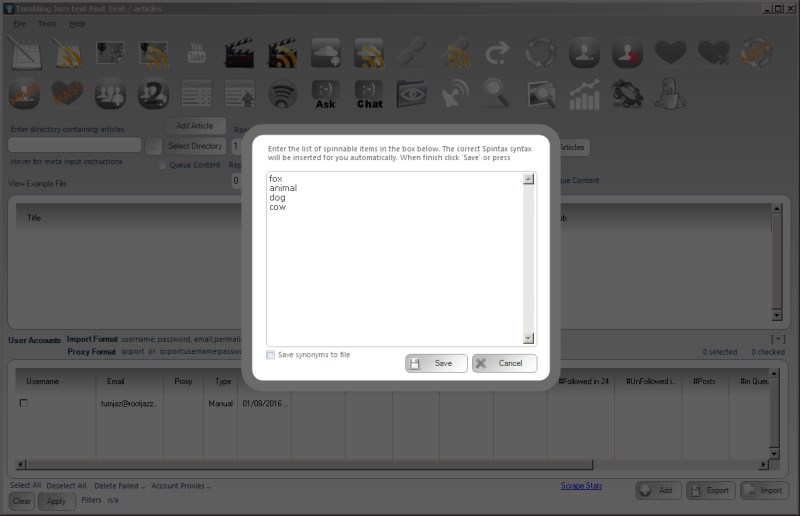Screen dimensions: 800x516
Task: Open the Tools menu
Action: click(x=47, y=23)
